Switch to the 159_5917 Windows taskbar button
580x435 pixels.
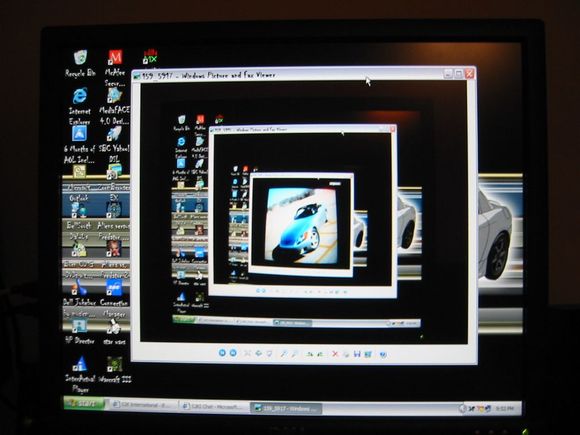(286, 408)
